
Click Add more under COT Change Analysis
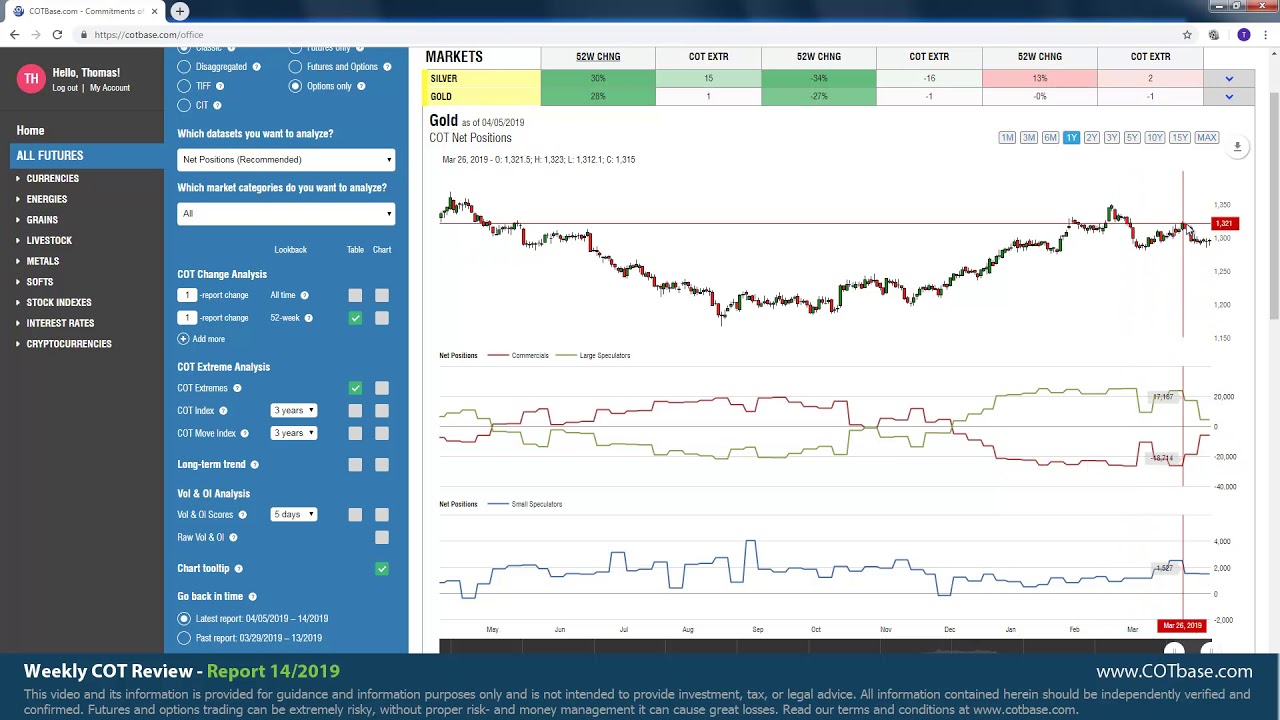click(208, 339)
